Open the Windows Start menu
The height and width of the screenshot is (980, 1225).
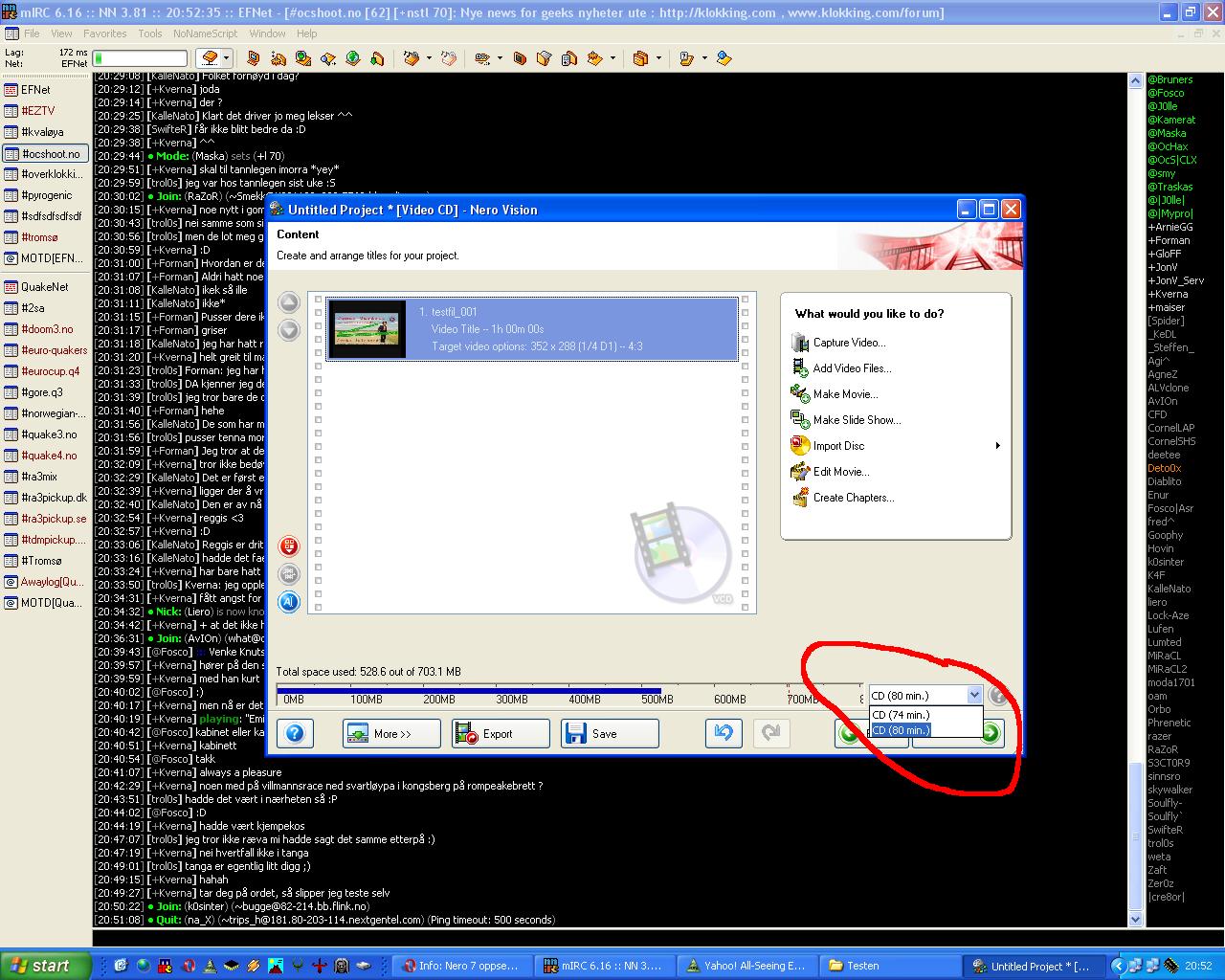tap(46, 966)
